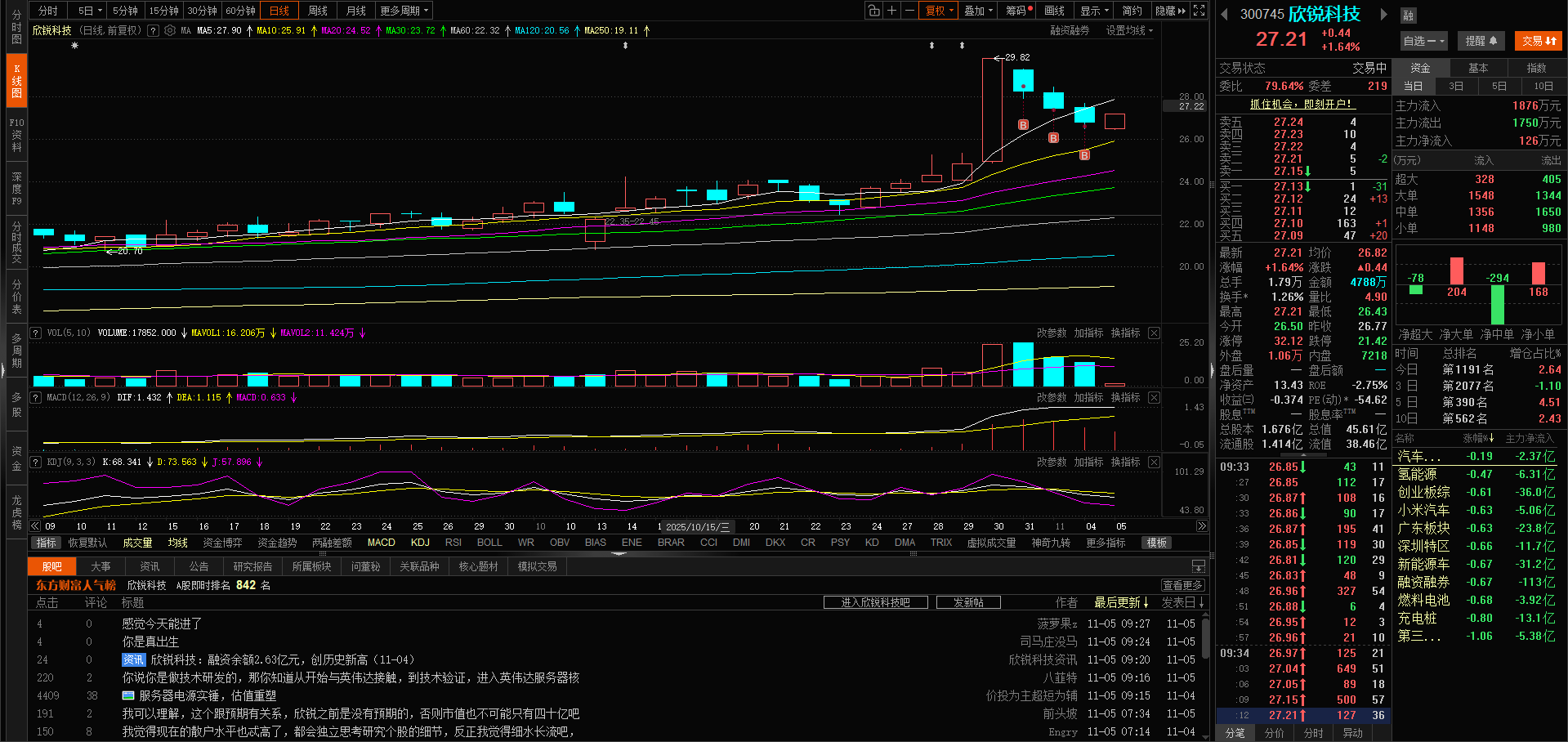Close the MACD indicator panel
This screenshot has width=1568, height=742.
point(1154,398)
